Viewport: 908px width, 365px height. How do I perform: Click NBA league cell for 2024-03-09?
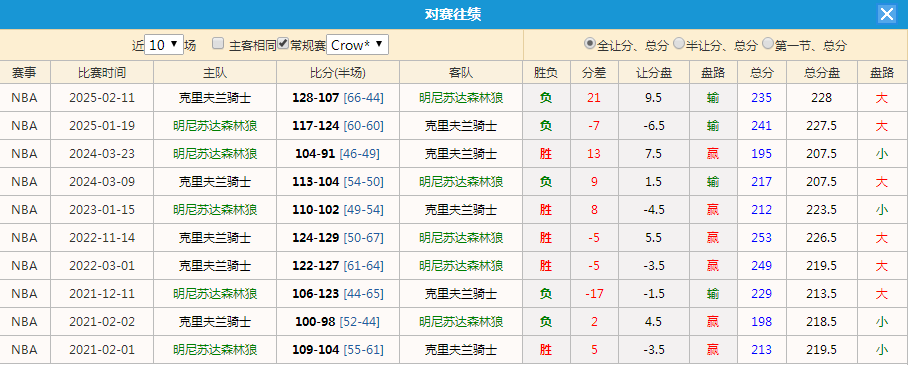point(24,182)
